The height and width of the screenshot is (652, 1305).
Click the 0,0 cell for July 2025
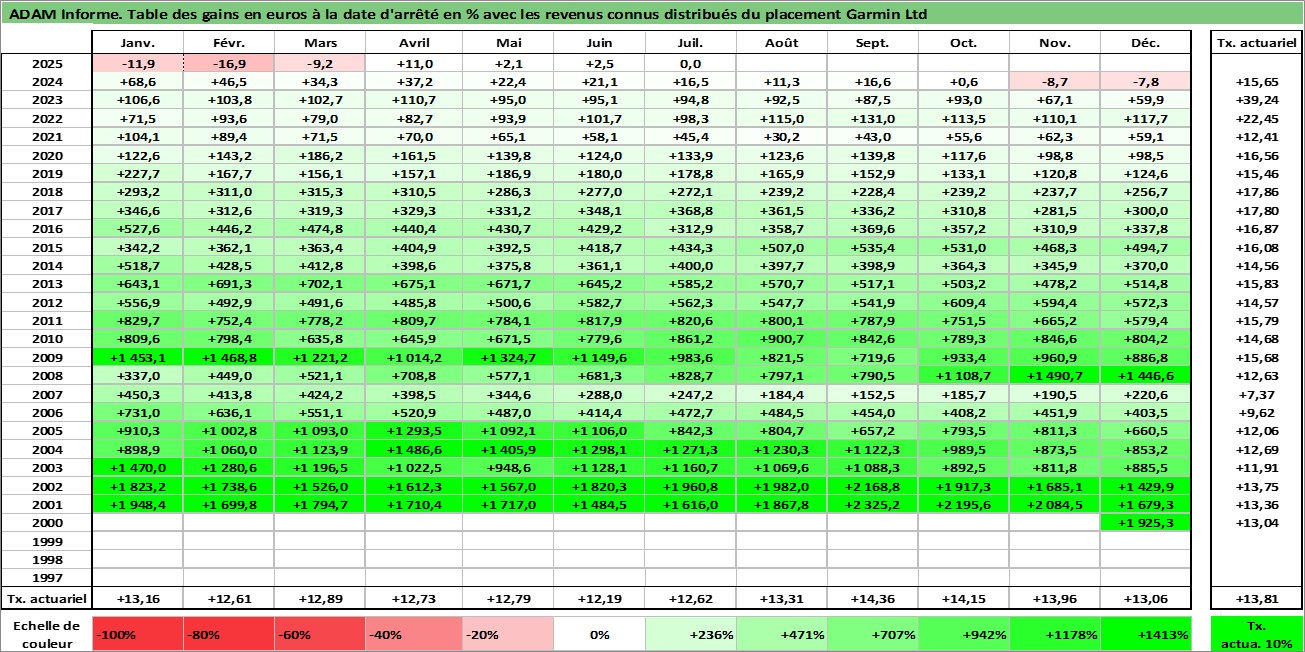(x=691, y=63)
